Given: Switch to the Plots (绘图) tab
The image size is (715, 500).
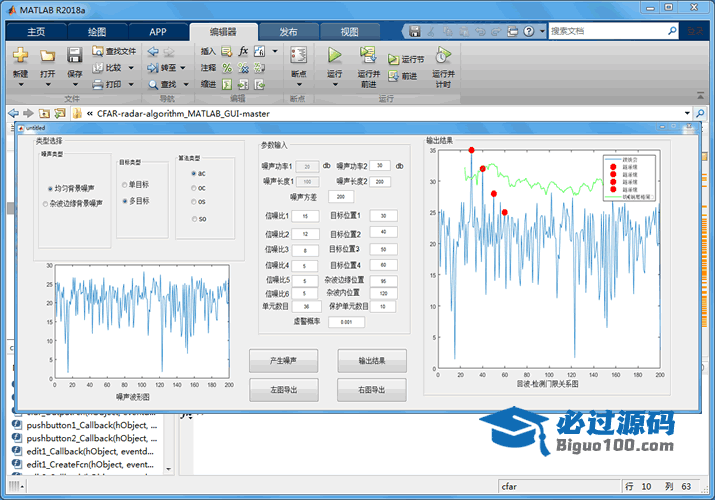Looking at the screenshot, I should coord(97,31).
